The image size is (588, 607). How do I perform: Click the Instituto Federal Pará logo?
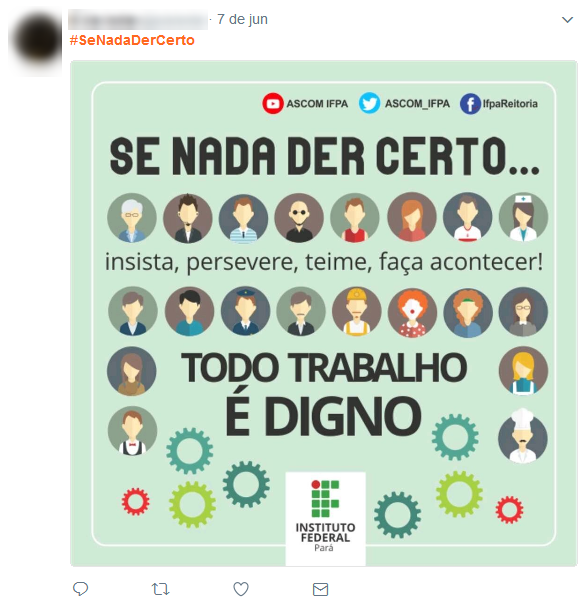pyautogui.click(x=325, y=518)
